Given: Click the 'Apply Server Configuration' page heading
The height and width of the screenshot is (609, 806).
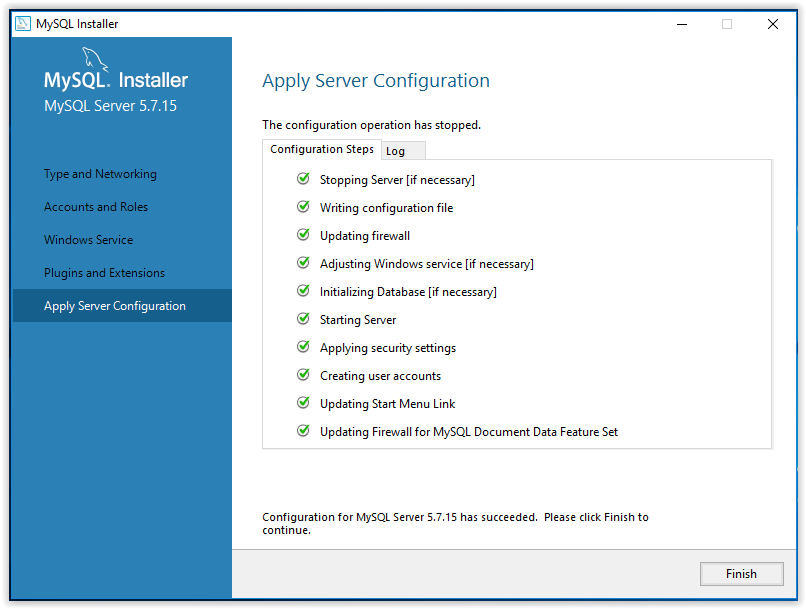Looking at the screenshot, I should click(x=376, y=81).
